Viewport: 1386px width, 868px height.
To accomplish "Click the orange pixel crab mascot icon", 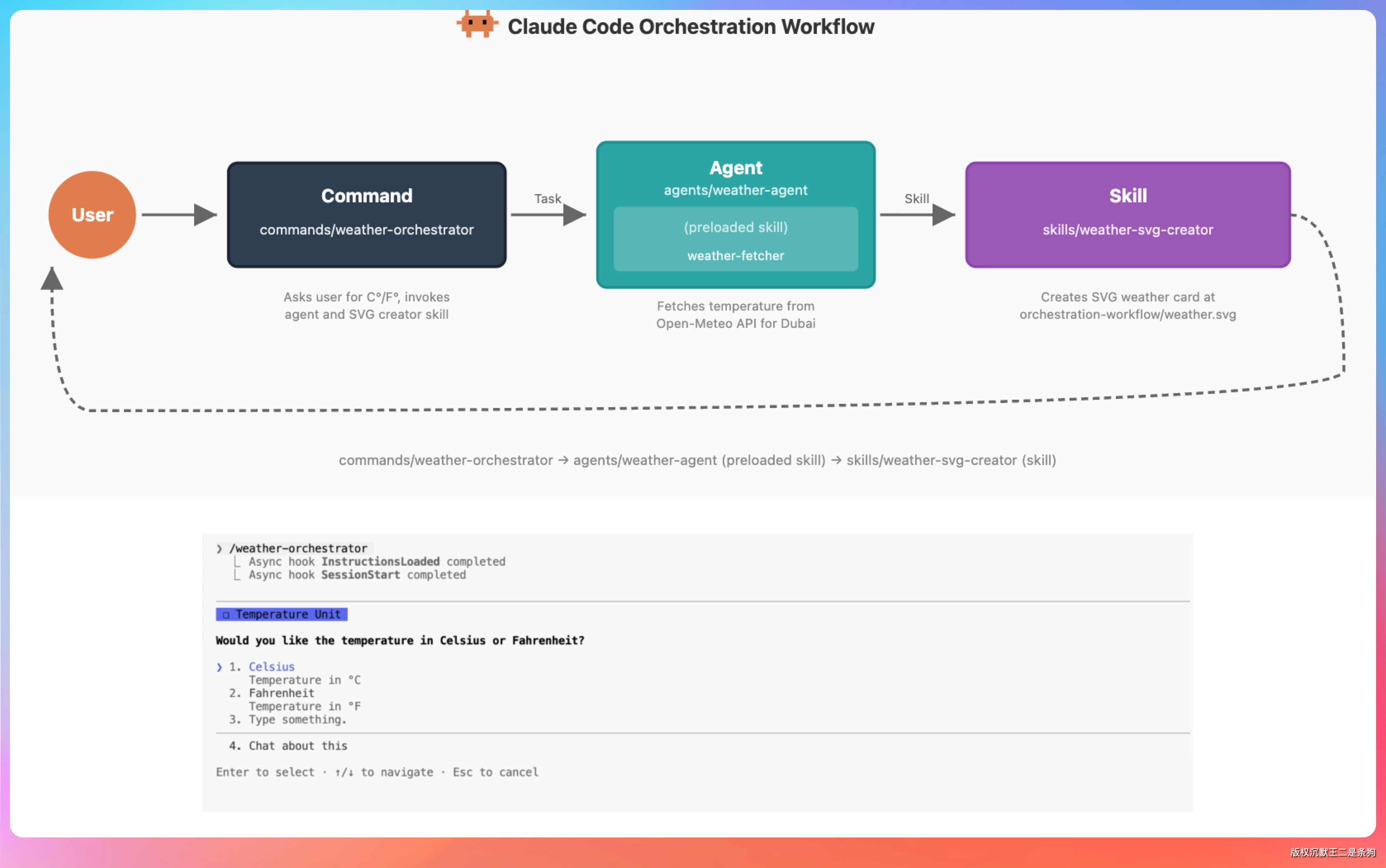I will coord(477,24).
